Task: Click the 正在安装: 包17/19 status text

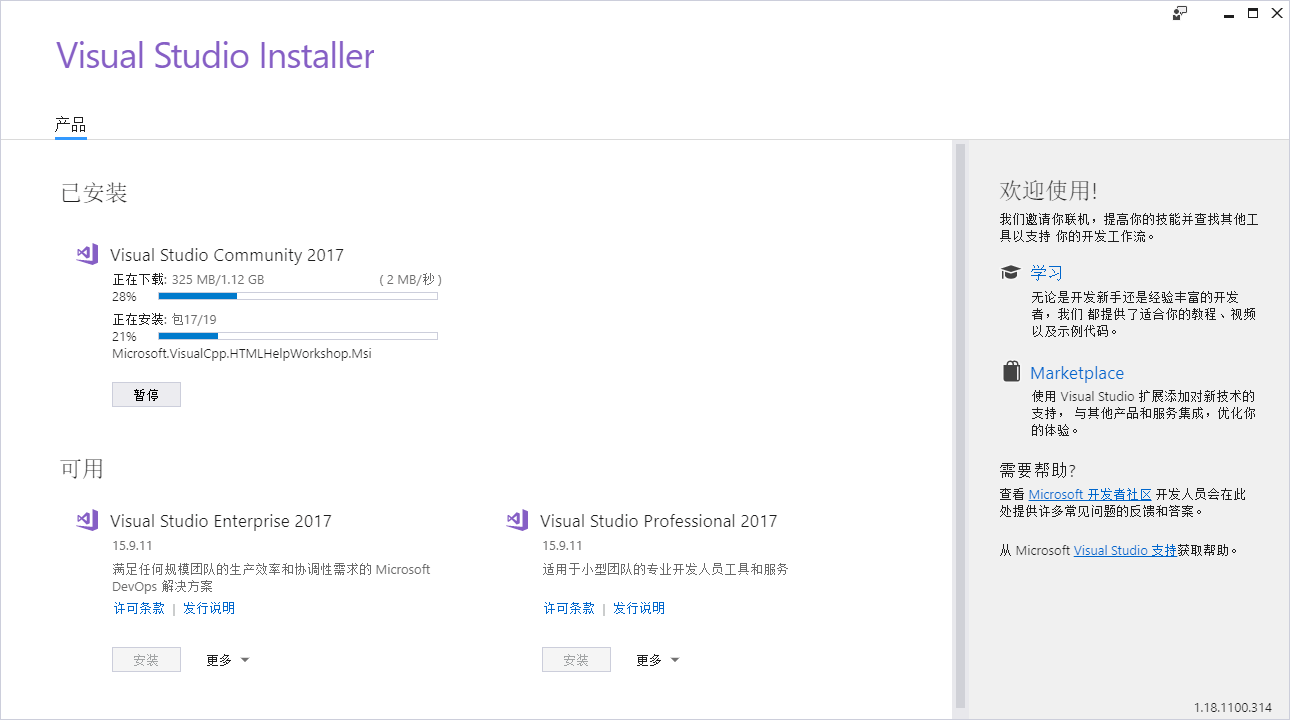Action: point(164,319)
